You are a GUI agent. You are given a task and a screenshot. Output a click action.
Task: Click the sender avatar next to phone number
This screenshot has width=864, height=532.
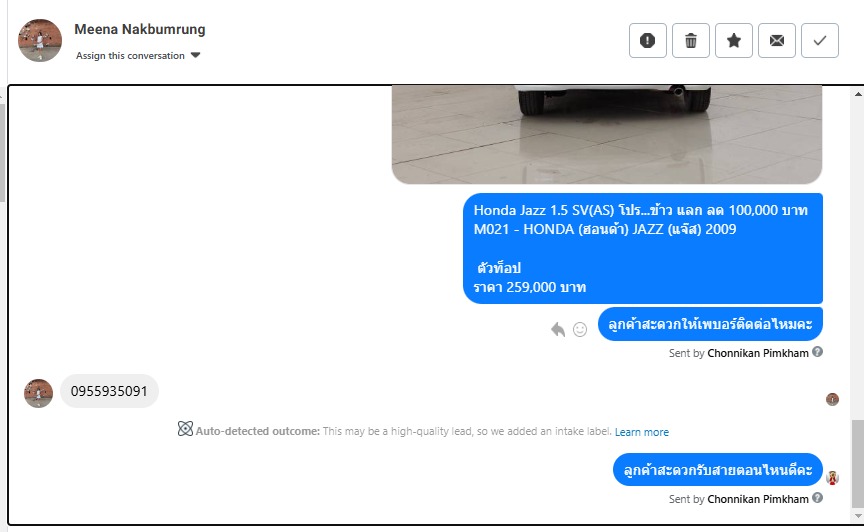coord(38,393)
